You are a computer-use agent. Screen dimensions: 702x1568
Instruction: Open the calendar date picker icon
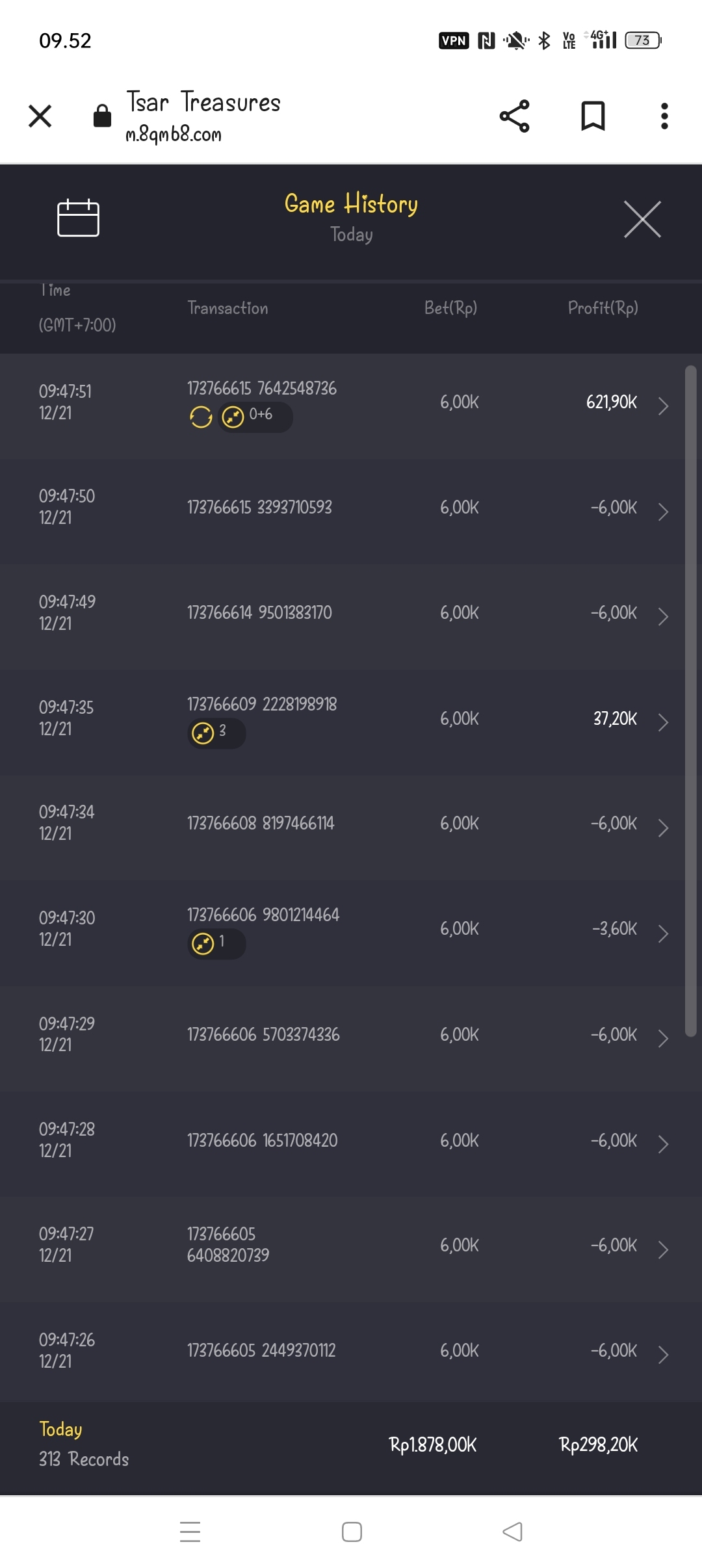[78, 218]
